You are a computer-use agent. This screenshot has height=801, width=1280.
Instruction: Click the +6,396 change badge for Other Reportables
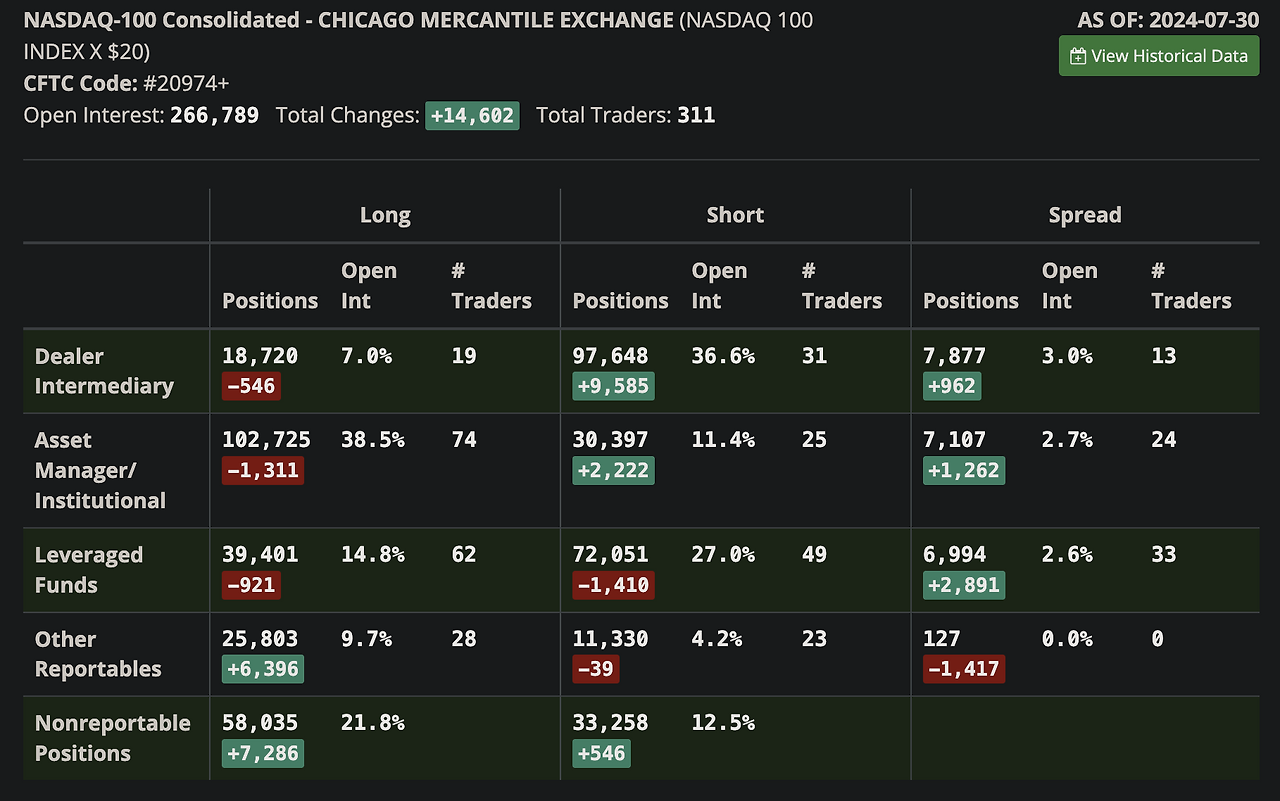point(262,669)
